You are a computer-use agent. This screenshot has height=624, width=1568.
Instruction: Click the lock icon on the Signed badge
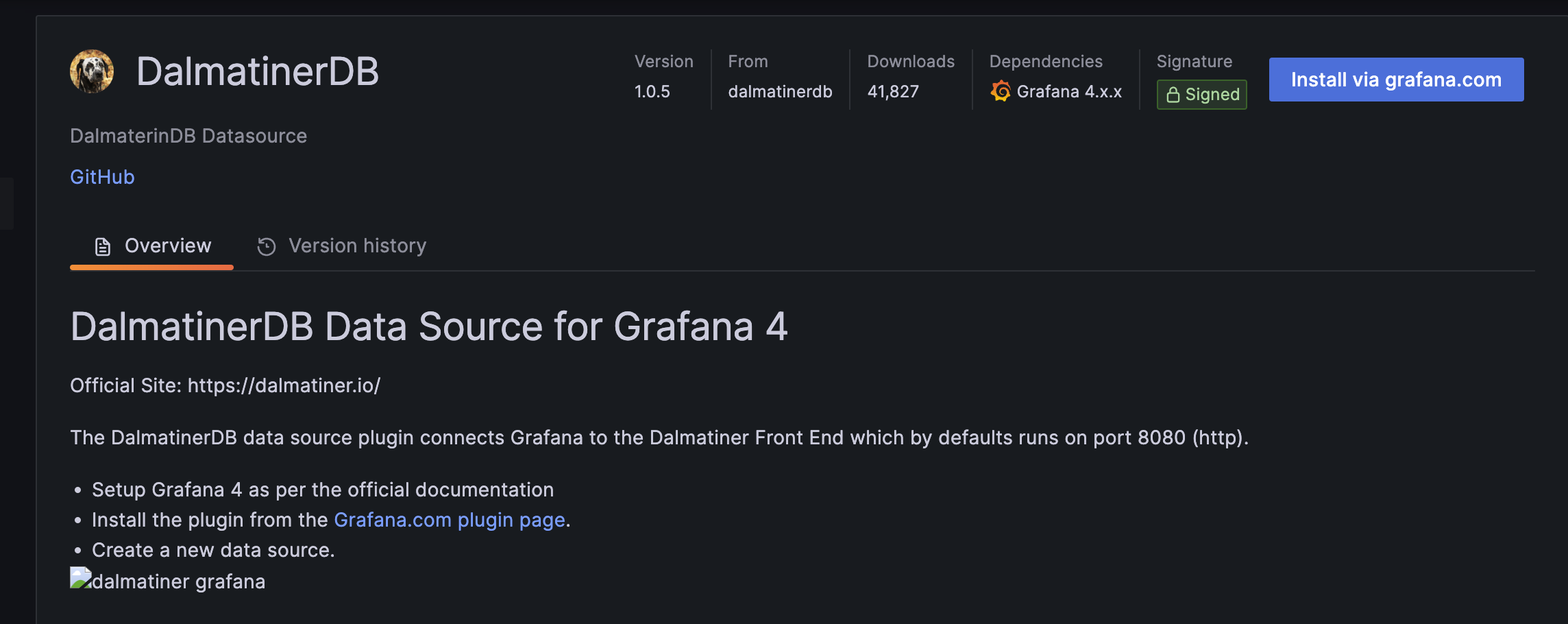point(1173,95)
